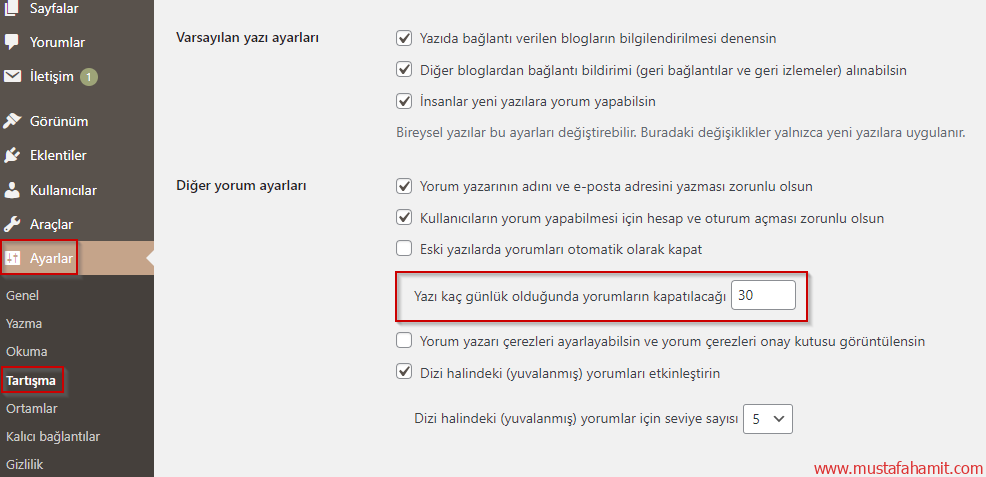The height and width of the screenshot is (477, 986).
Task: Open the Gizlilik settings submenu item
Action: pos(25,464)
